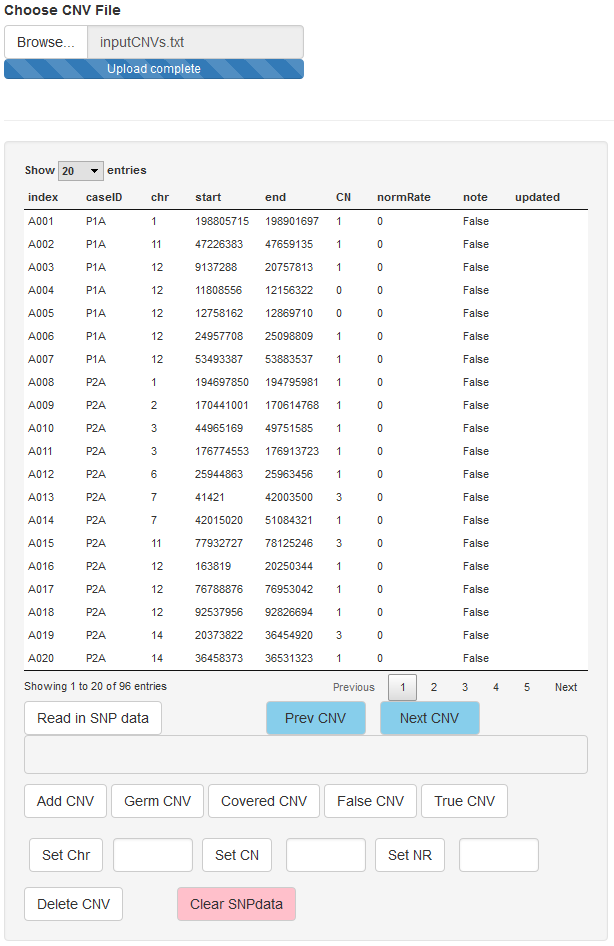The width and height of the screenshot is (614, 946).
Task: Click the Add CNV button
Action: coord(65,801)
